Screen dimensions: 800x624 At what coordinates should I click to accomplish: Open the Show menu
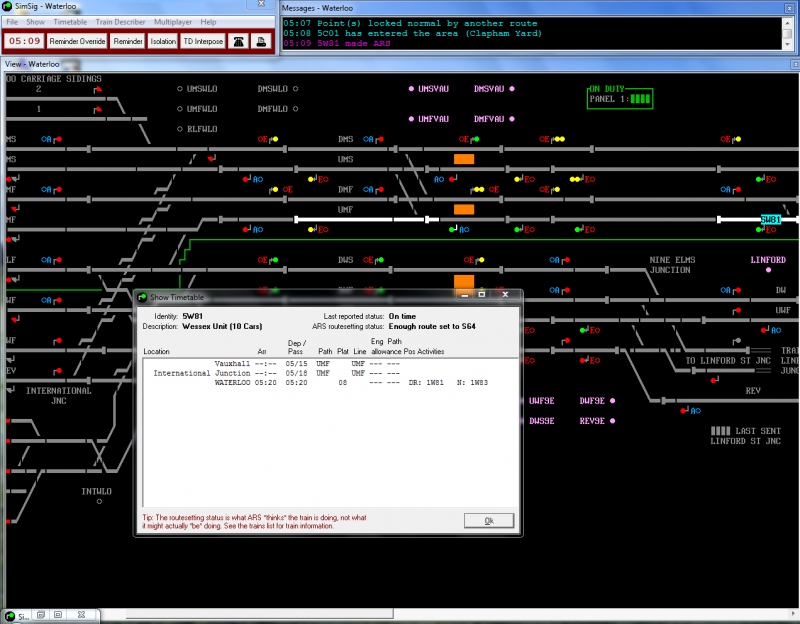click(x=35, y=22)
